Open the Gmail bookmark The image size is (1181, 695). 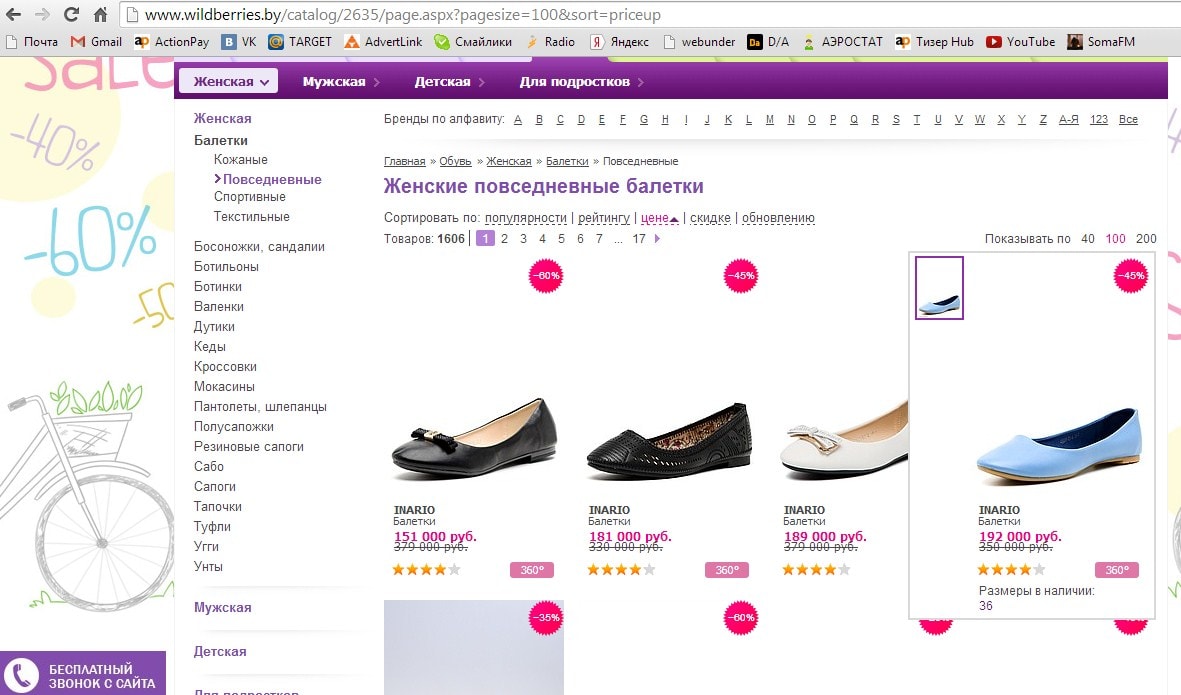tap(96, 42)
